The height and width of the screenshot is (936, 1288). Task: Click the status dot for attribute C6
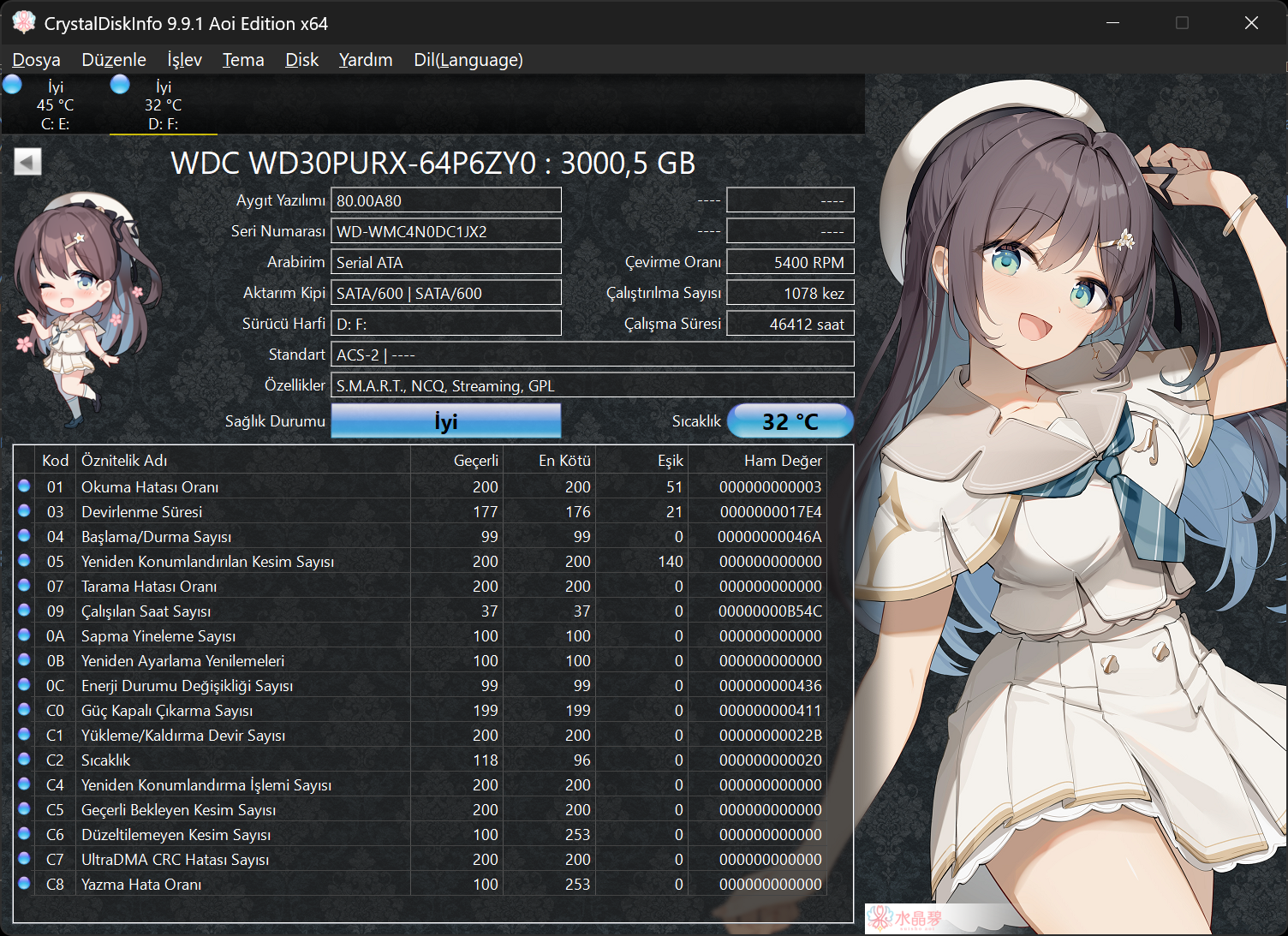[24, 833]
